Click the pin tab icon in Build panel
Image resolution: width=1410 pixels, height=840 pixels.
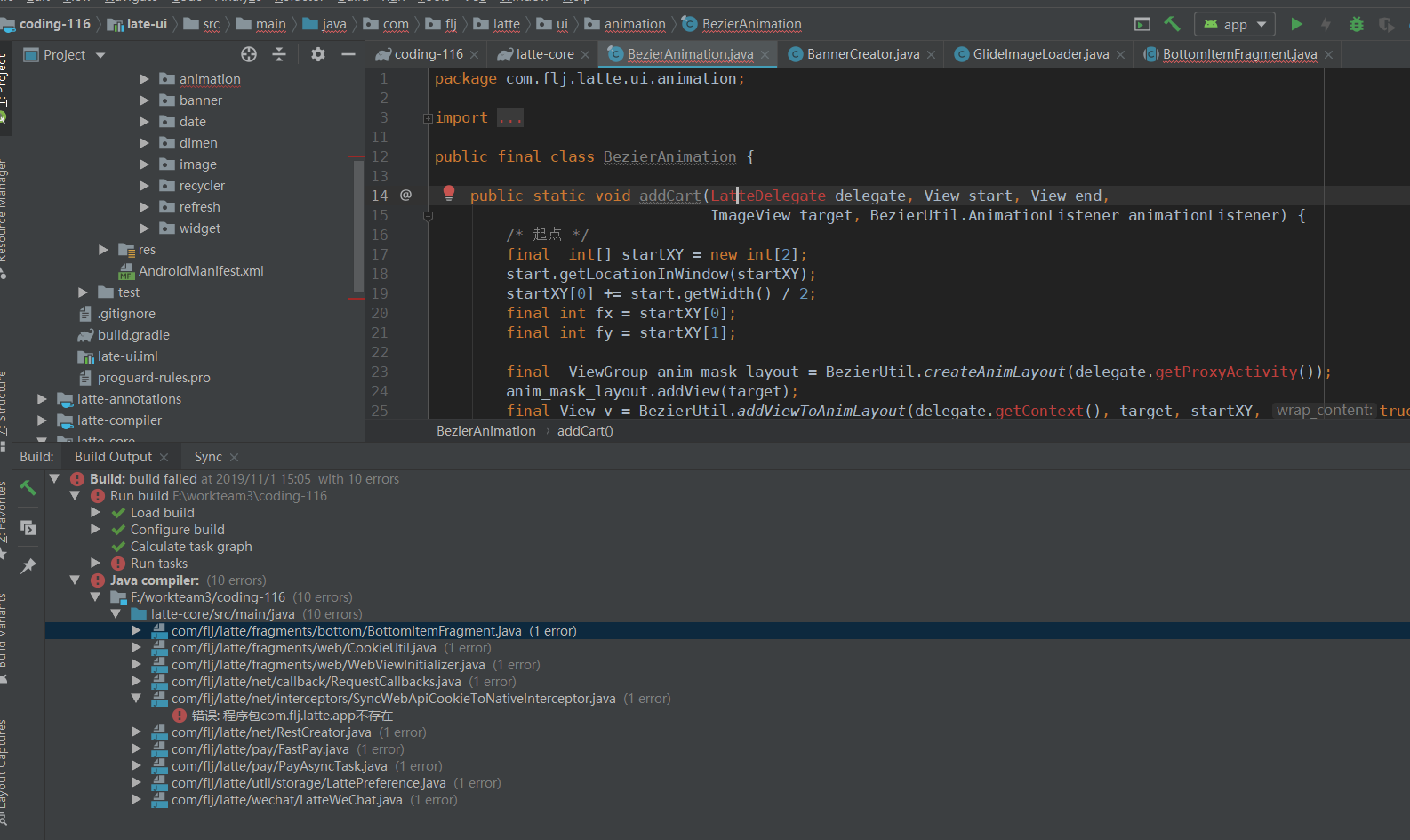[x=28, y=565]
